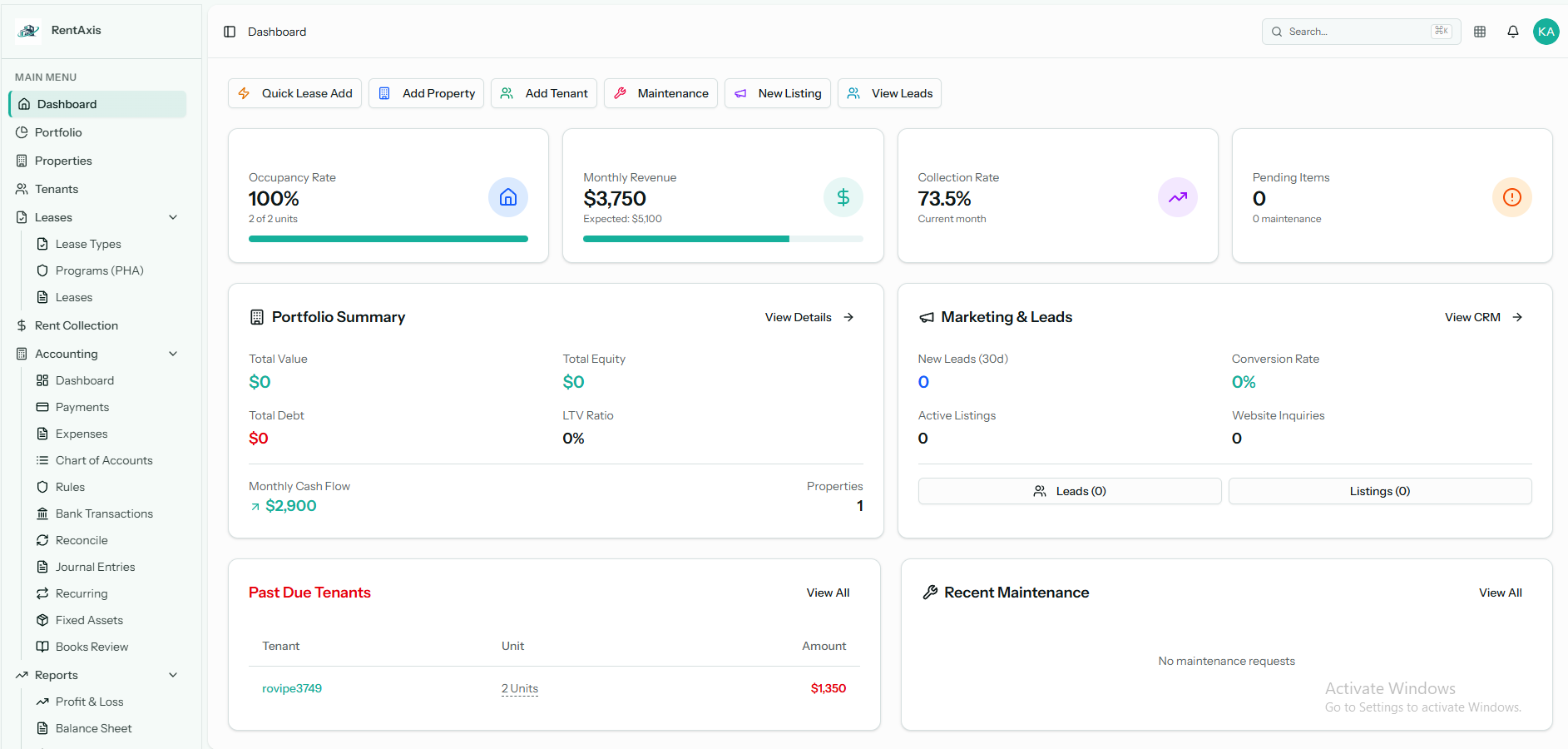Click the notification bell icon
1568x749 pixels.
1512,32
